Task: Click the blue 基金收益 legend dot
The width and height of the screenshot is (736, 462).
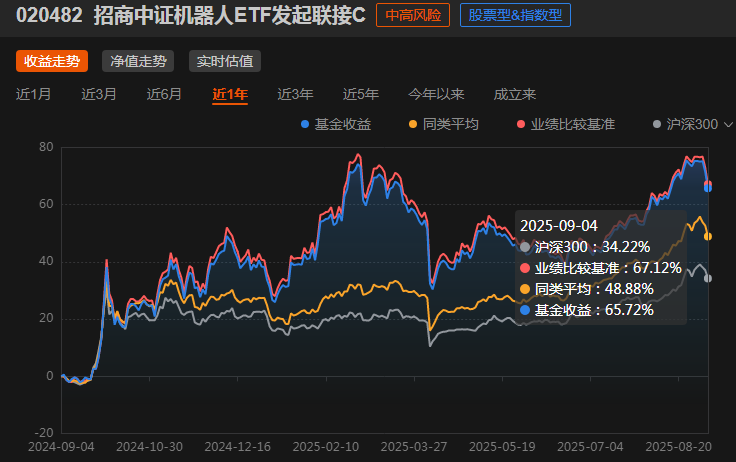Action: (x=305, y=124)
